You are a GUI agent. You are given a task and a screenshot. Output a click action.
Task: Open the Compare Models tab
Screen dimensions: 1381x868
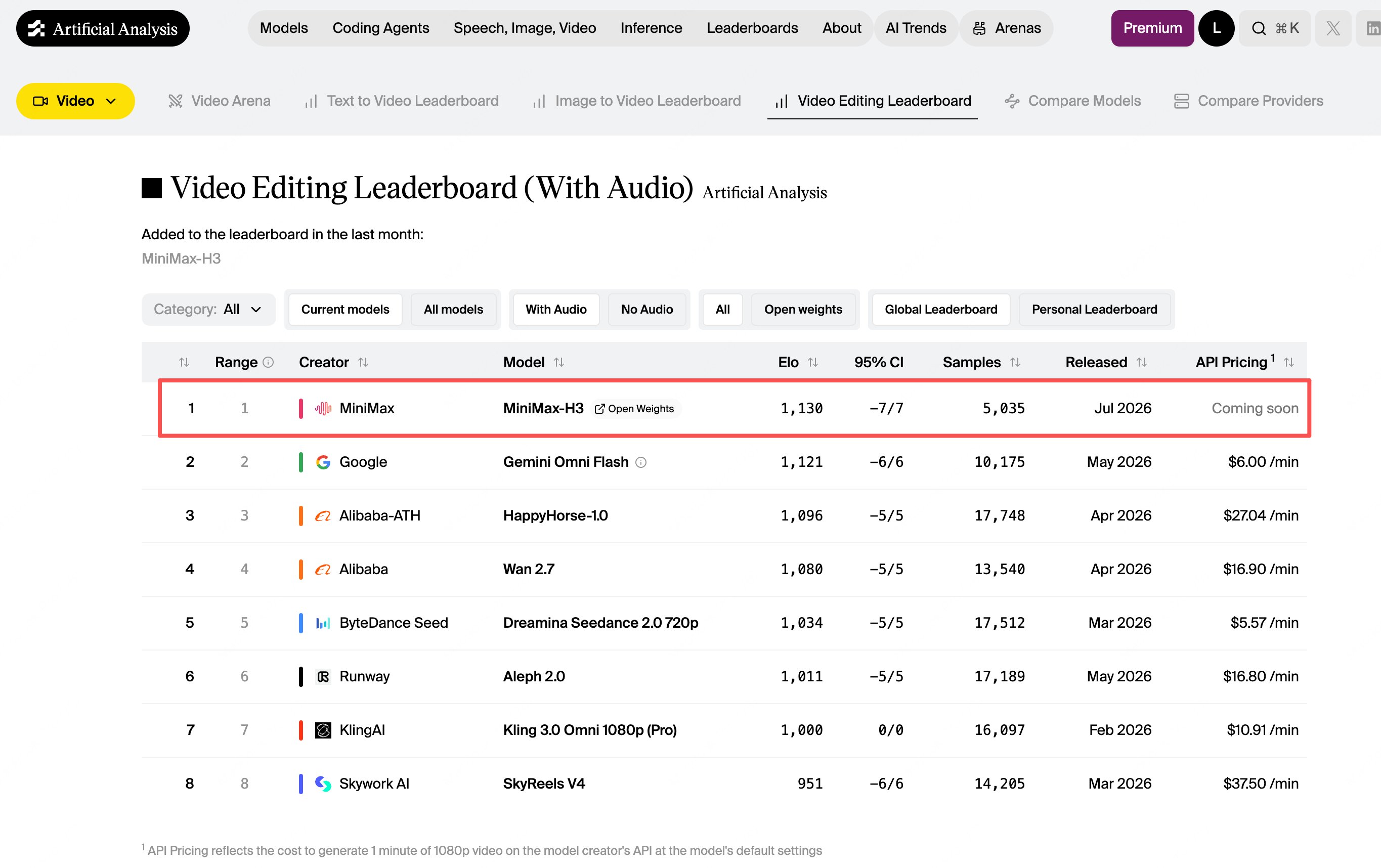pos(1072,101)
